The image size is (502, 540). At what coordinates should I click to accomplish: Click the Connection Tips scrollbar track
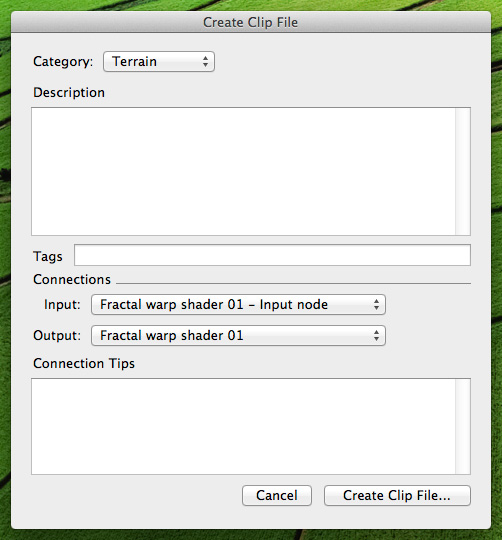[463, 426]
